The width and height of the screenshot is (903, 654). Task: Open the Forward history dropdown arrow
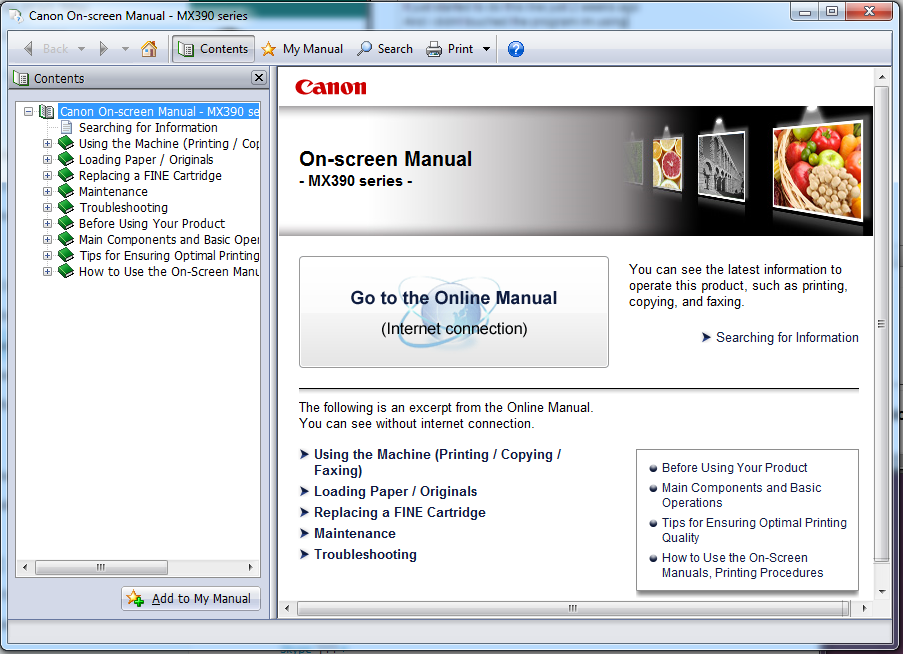point(125,49)
